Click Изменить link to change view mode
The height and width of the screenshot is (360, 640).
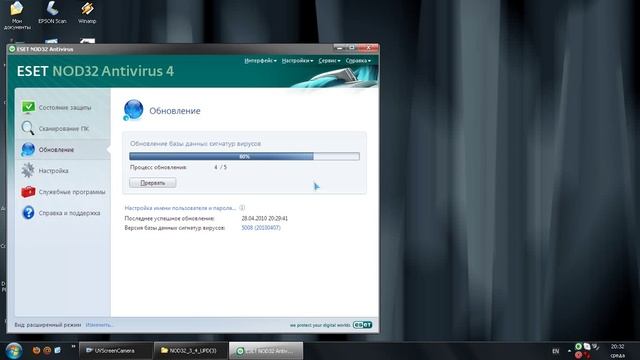tap(99, 325)
